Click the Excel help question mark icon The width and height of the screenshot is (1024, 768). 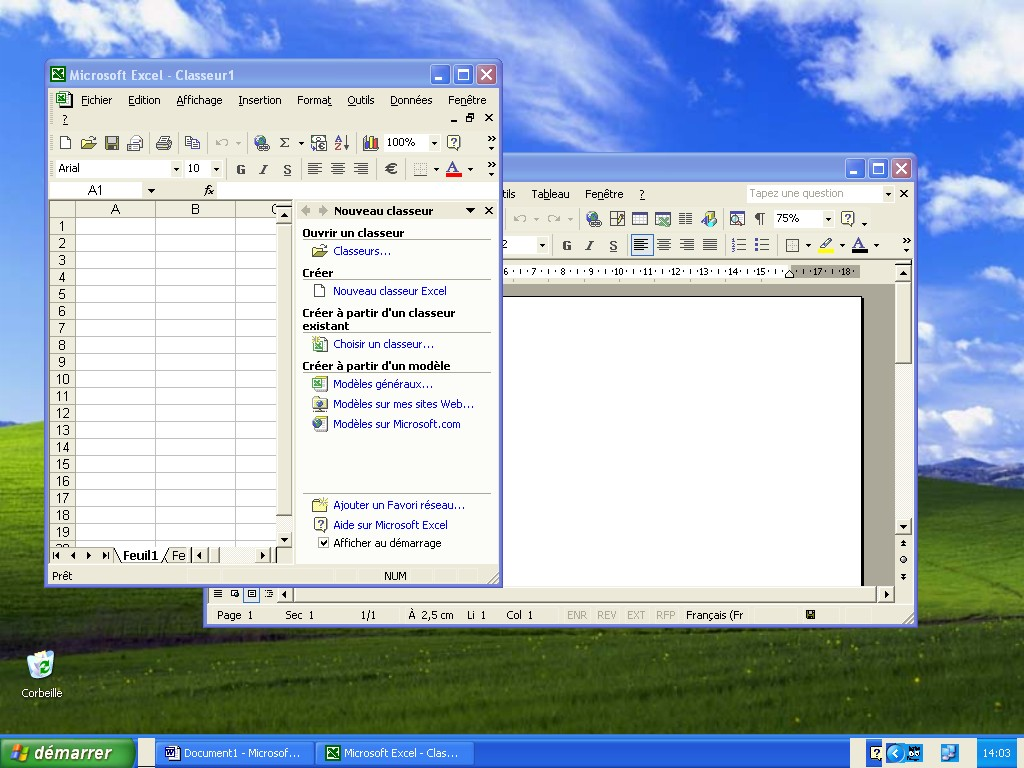454,142
